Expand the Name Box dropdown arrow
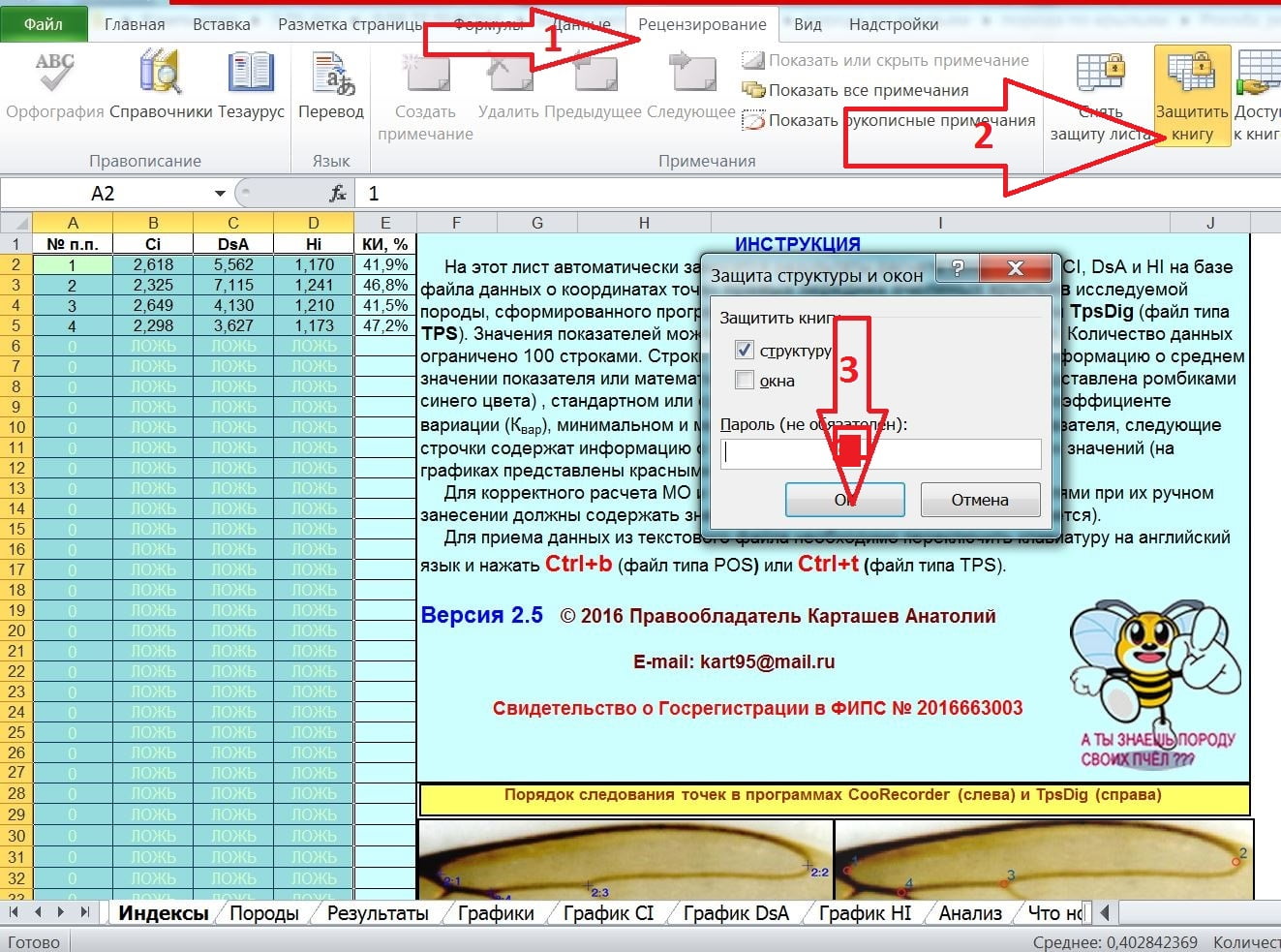 pos(220,194)
